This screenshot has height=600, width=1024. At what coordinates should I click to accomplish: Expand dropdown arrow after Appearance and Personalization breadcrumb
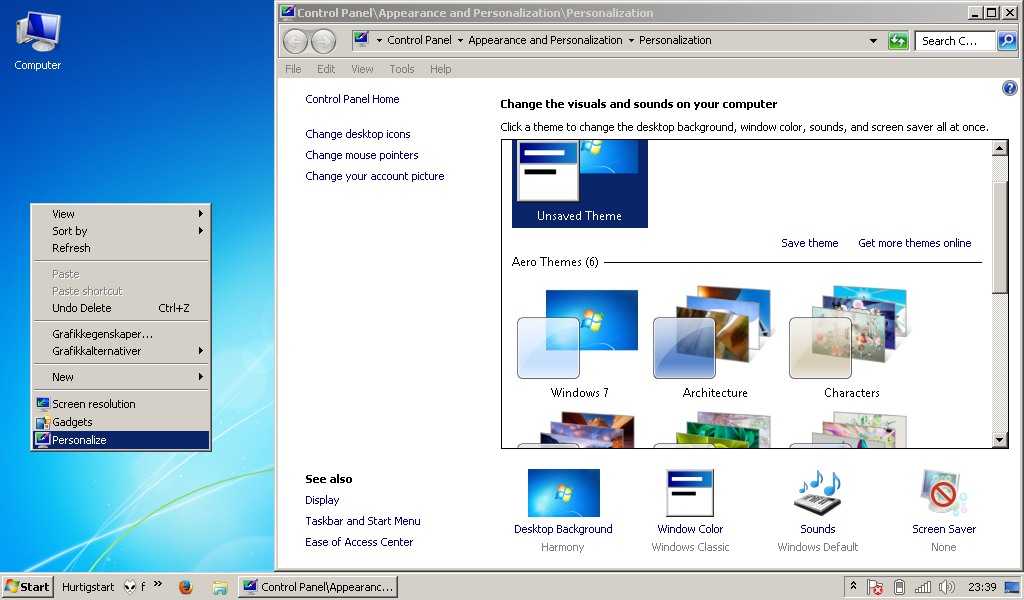coord(631,40)
